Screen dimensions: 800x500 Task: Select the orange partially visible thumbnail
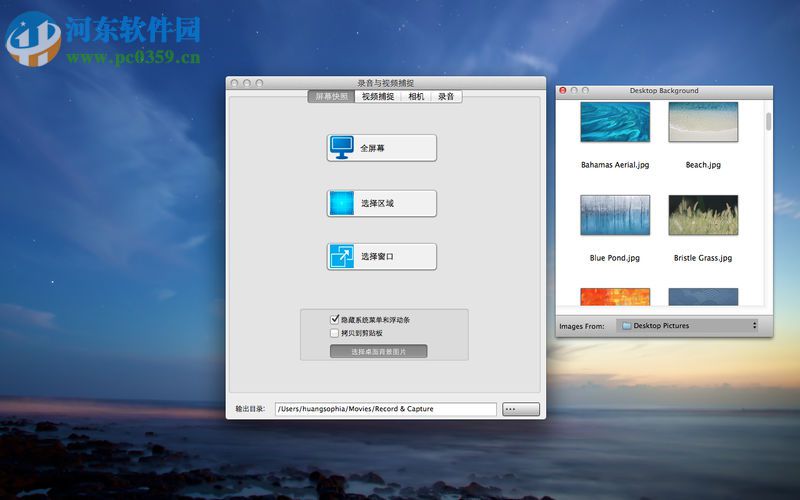pyautogui.click(x=615, y=297)
